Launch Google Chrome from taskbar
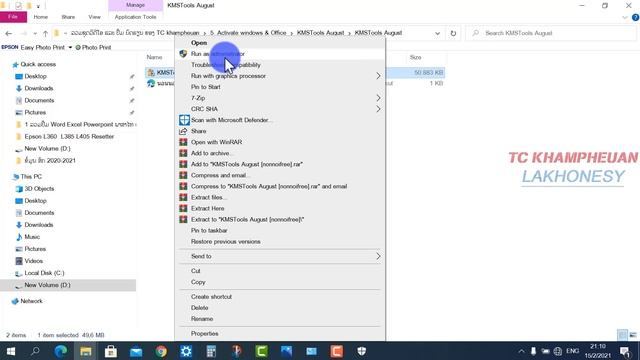This screenshot has width=640, height=360. [x=161, y=351]
